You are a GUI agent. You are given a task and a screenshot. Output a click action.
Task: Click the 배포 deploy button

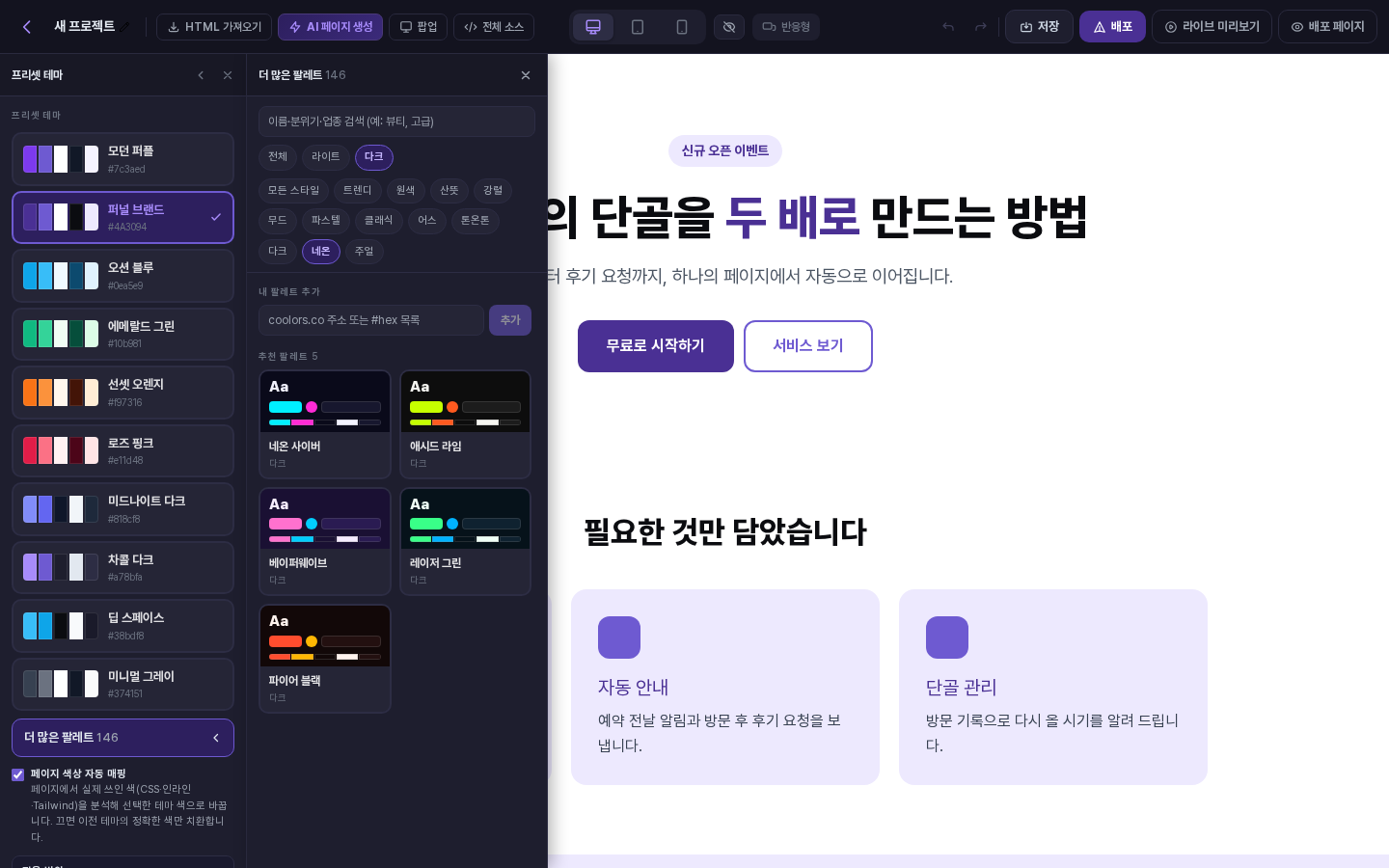(x=1112, y=27)
